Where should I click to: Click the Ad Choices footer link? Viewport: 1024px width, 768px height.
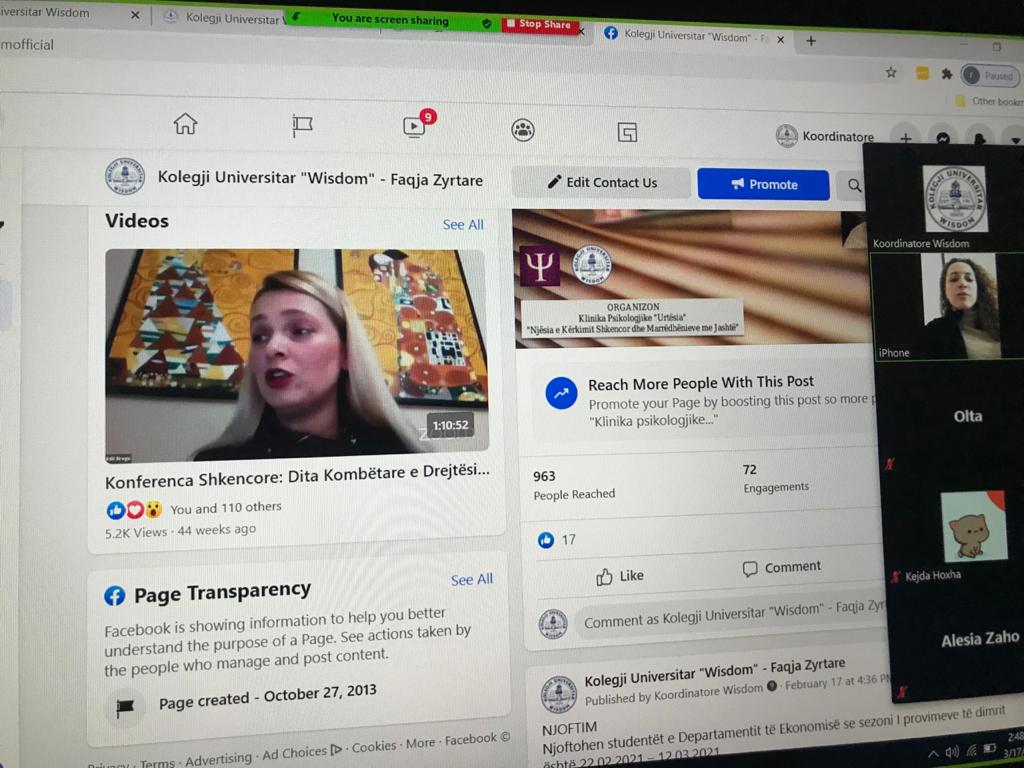[301, 752]
